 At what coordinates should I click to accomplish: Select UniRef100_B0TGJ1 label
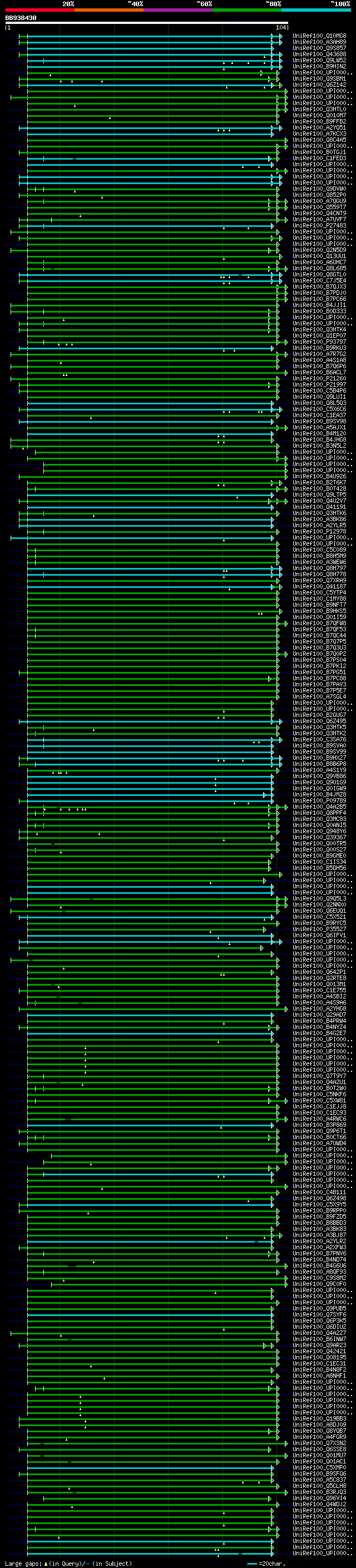point(319,152)
